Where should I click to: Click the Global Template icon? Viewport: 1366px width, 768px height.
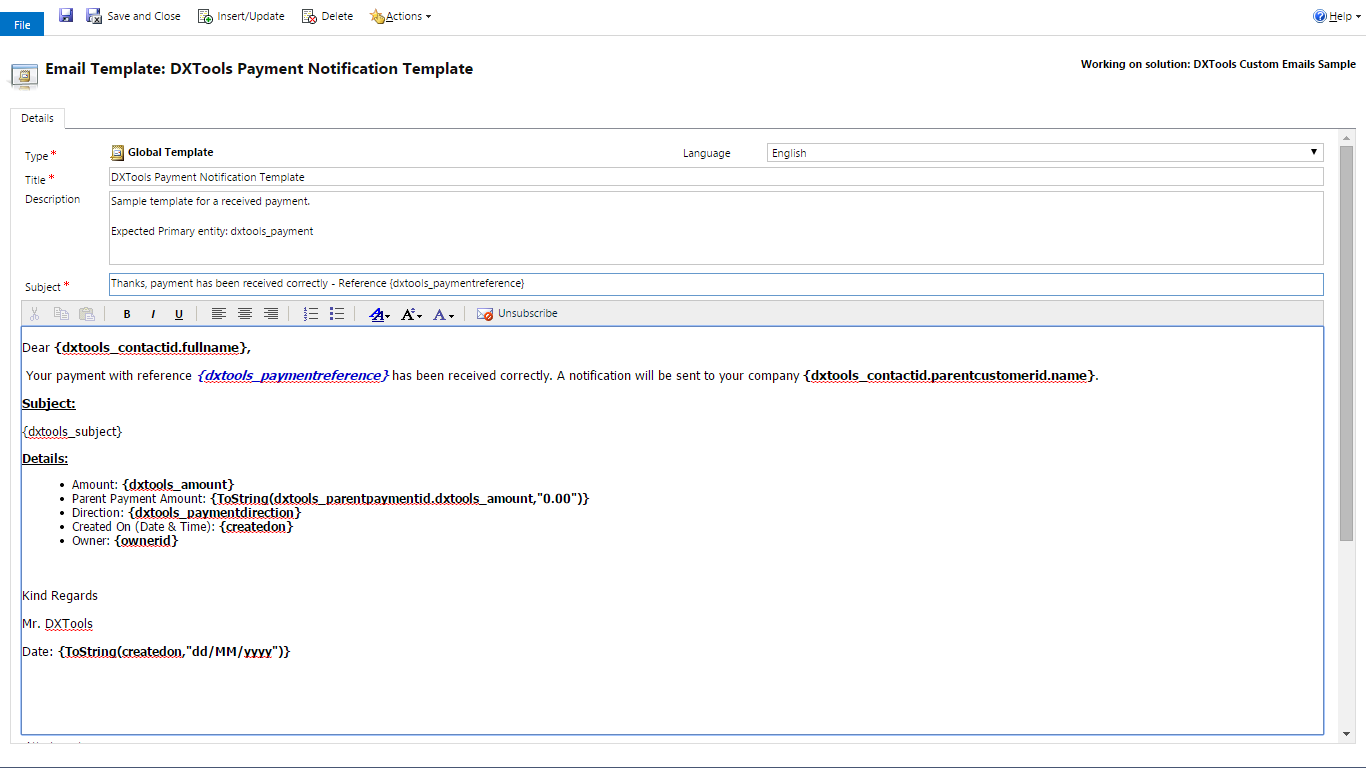pyautogui.click(x=118, y=153)
